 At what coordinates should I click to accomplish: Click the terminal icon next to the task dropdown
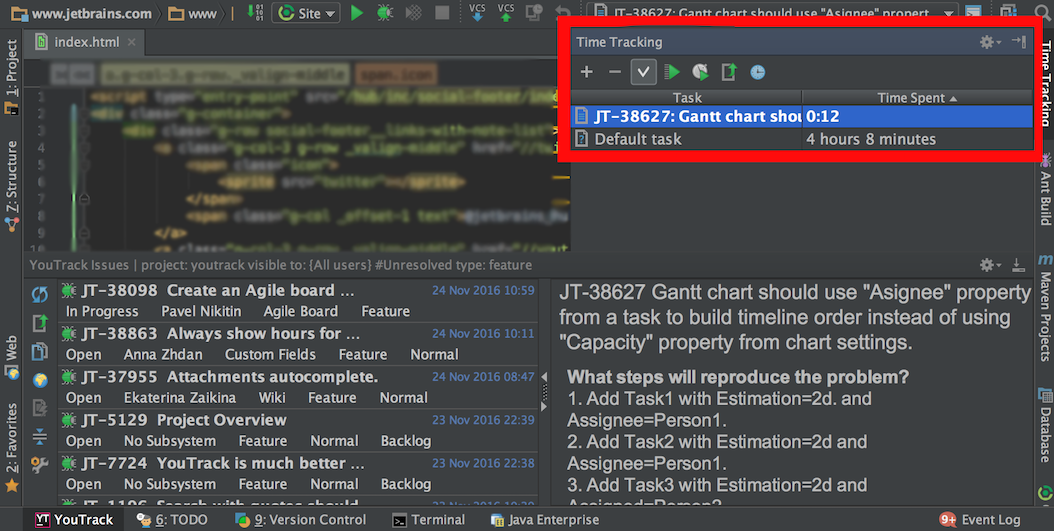(972, 13)
